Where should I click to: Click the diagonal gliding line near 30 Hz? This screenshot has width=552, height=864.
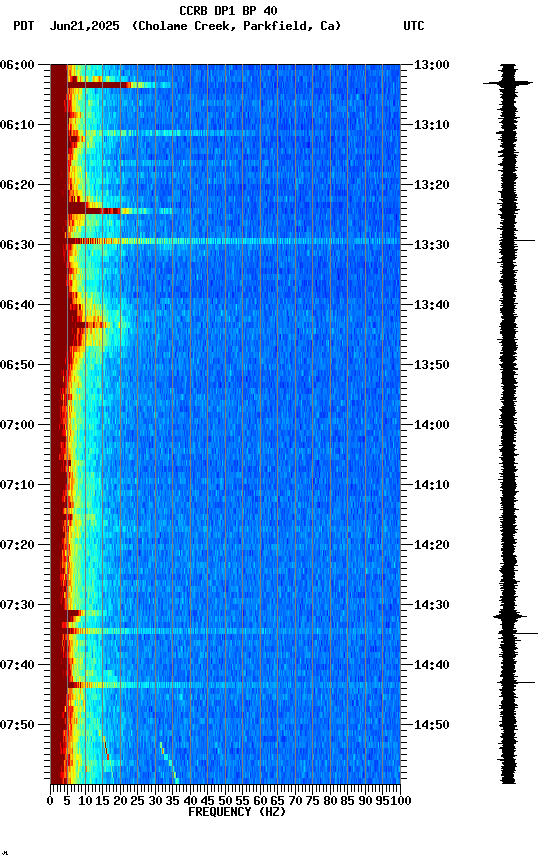(169, 763)
